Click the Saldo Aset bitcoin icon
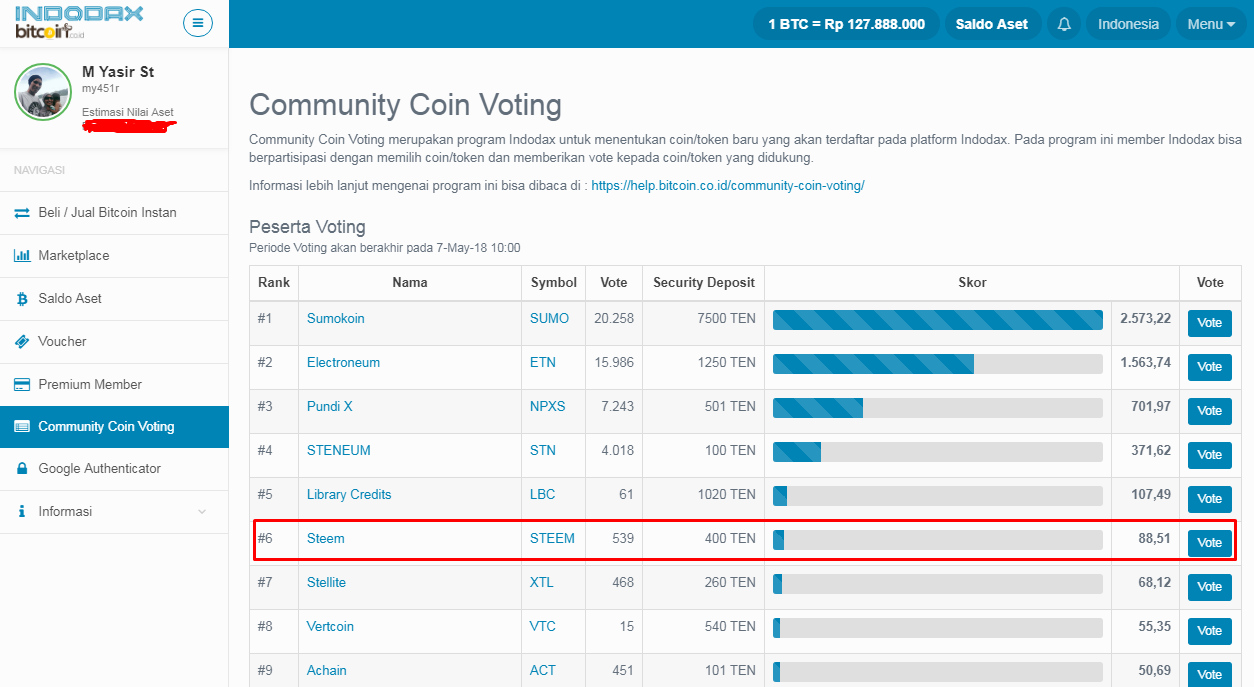 tap(22, 299)
